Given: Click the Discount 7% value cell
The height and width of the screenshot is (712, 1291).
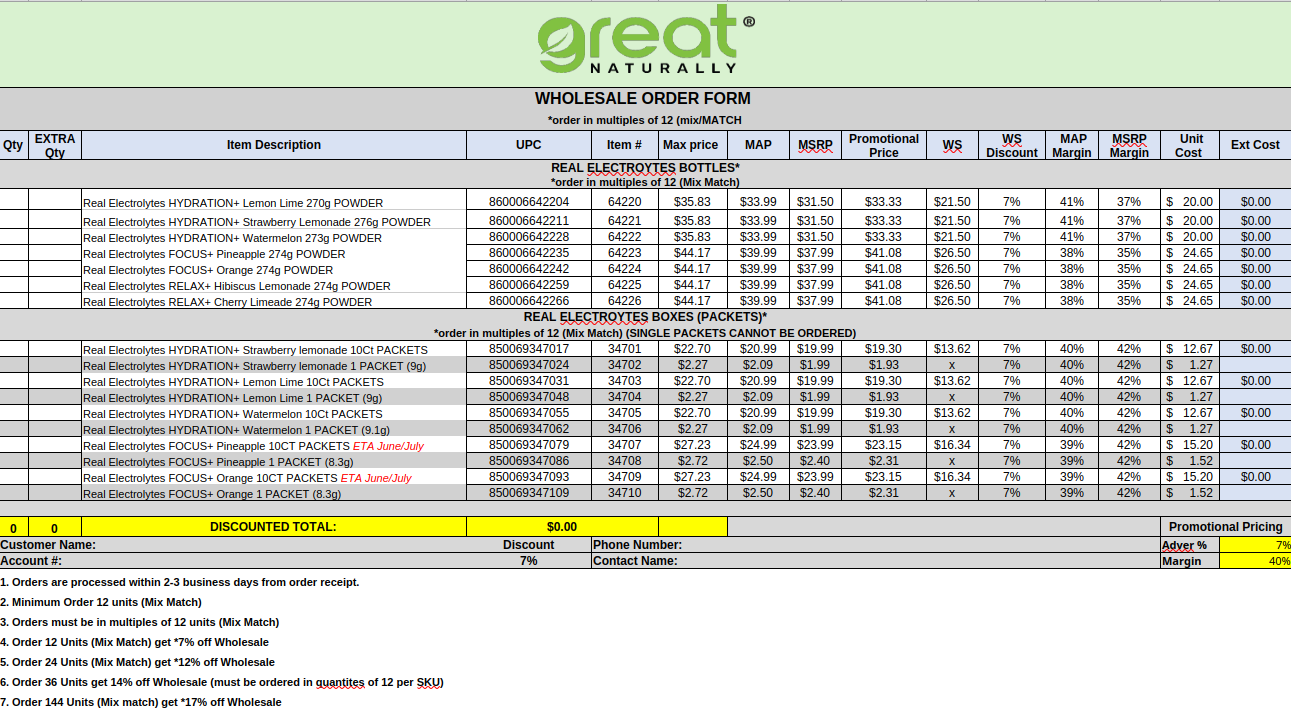Looking at the screenshot, I should point(528,561).
